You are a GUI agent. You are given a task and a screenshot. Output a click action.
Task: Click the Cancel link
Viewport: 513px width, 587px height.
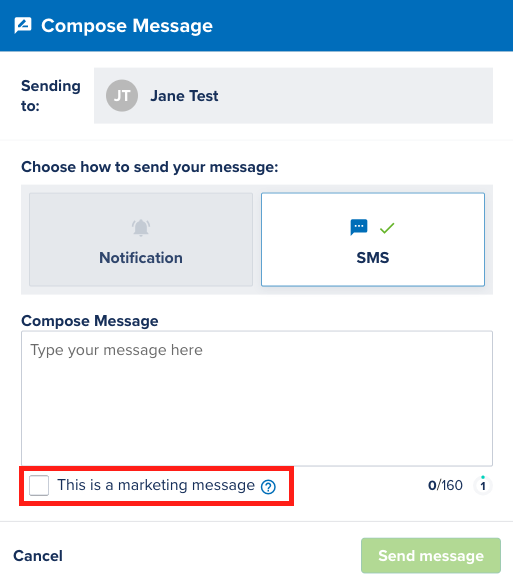coord(38,556)
